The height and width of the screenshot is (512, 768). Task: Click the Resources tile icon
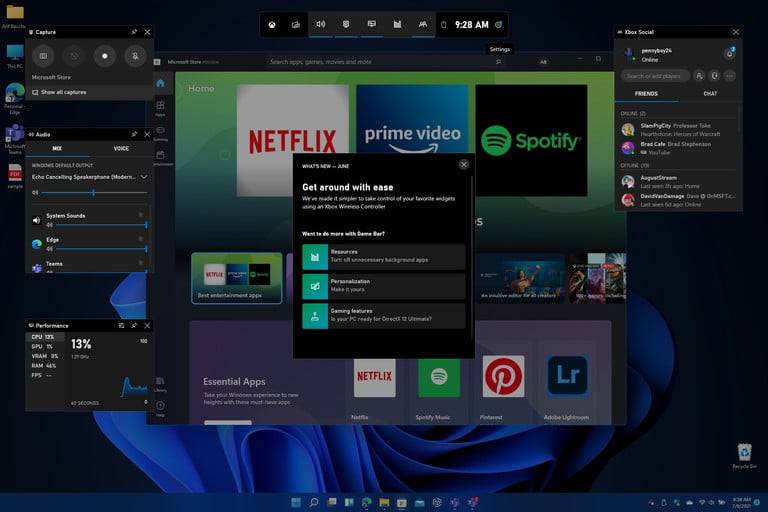[x=316, y=256]
